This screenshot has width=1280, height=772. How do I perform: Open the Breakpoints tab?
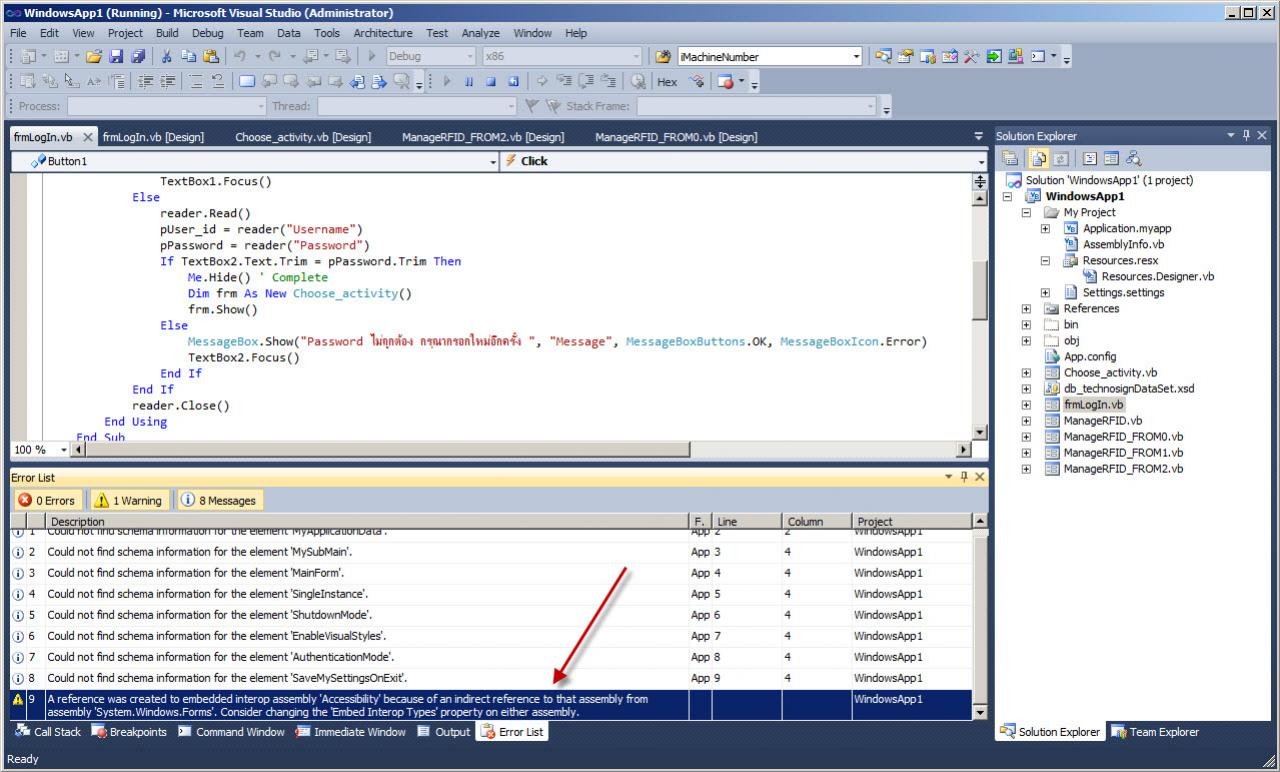click(129, 732)
